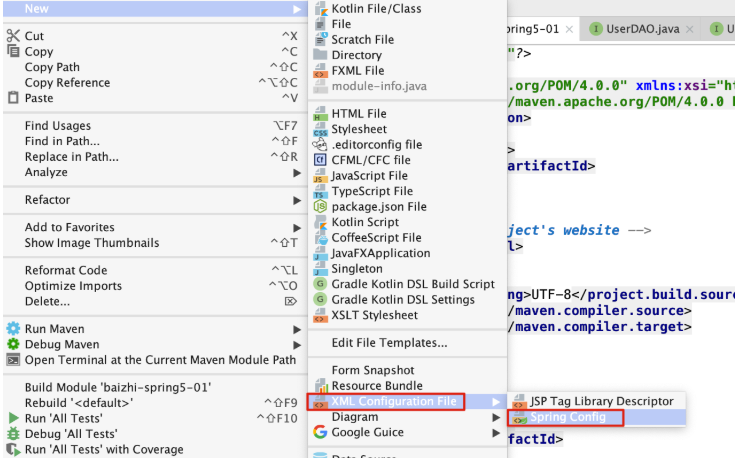Click the Copy icon
Image resolution: width=745 pixels, height=458 pixels.
pos(13,51)
